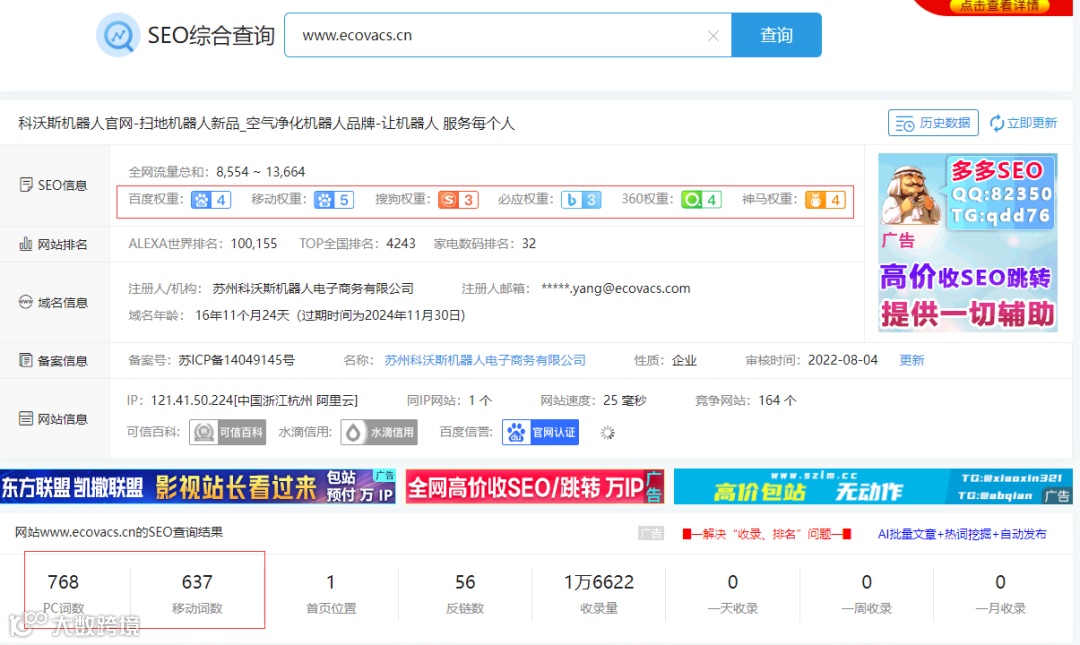Click the 360权重 badge showing 4
The width and height of the screenshot is (1080, 645).
701,200
